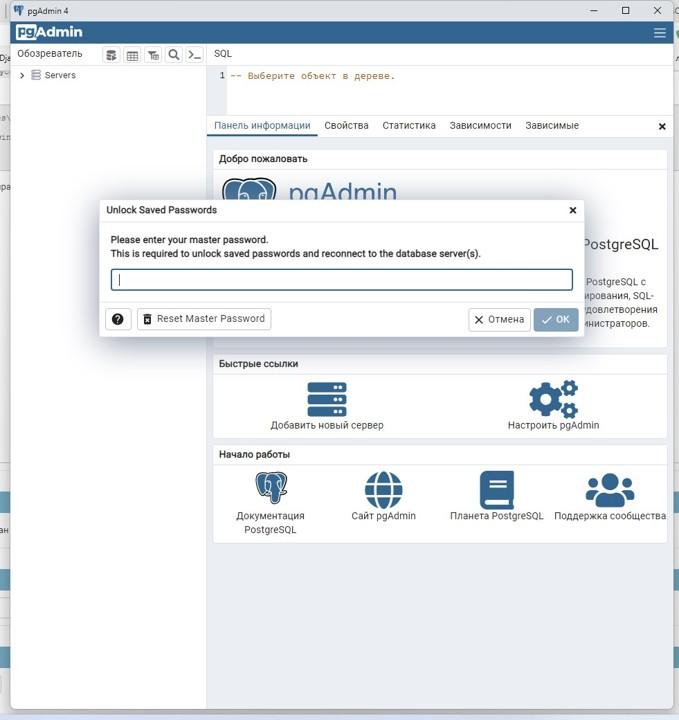Click the Обозреватель panel title
This screenshot has height=720, width=679.
(x=50, y=54)
